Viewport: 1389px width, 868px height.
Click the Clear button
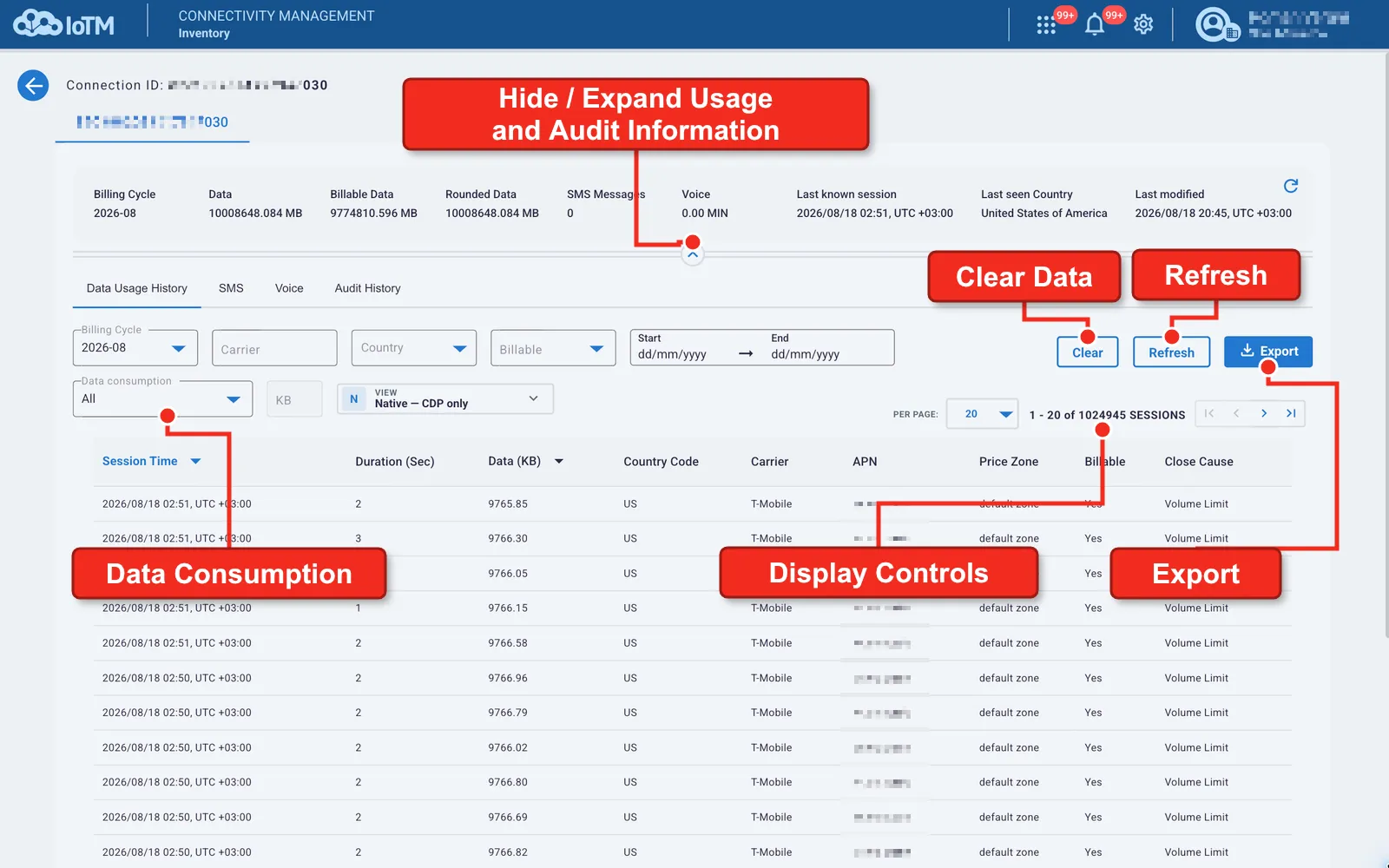1087,352
